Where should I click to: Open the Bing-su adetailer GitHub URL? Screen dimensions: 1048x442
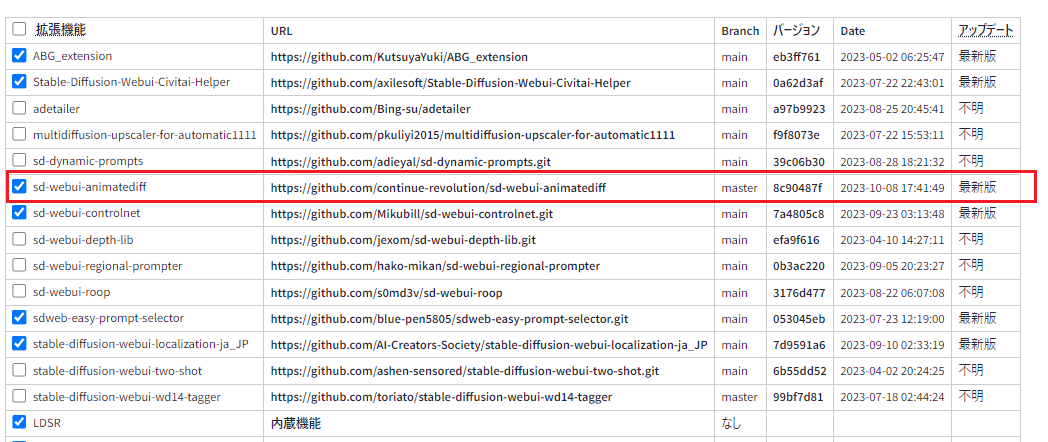point(370,109)
